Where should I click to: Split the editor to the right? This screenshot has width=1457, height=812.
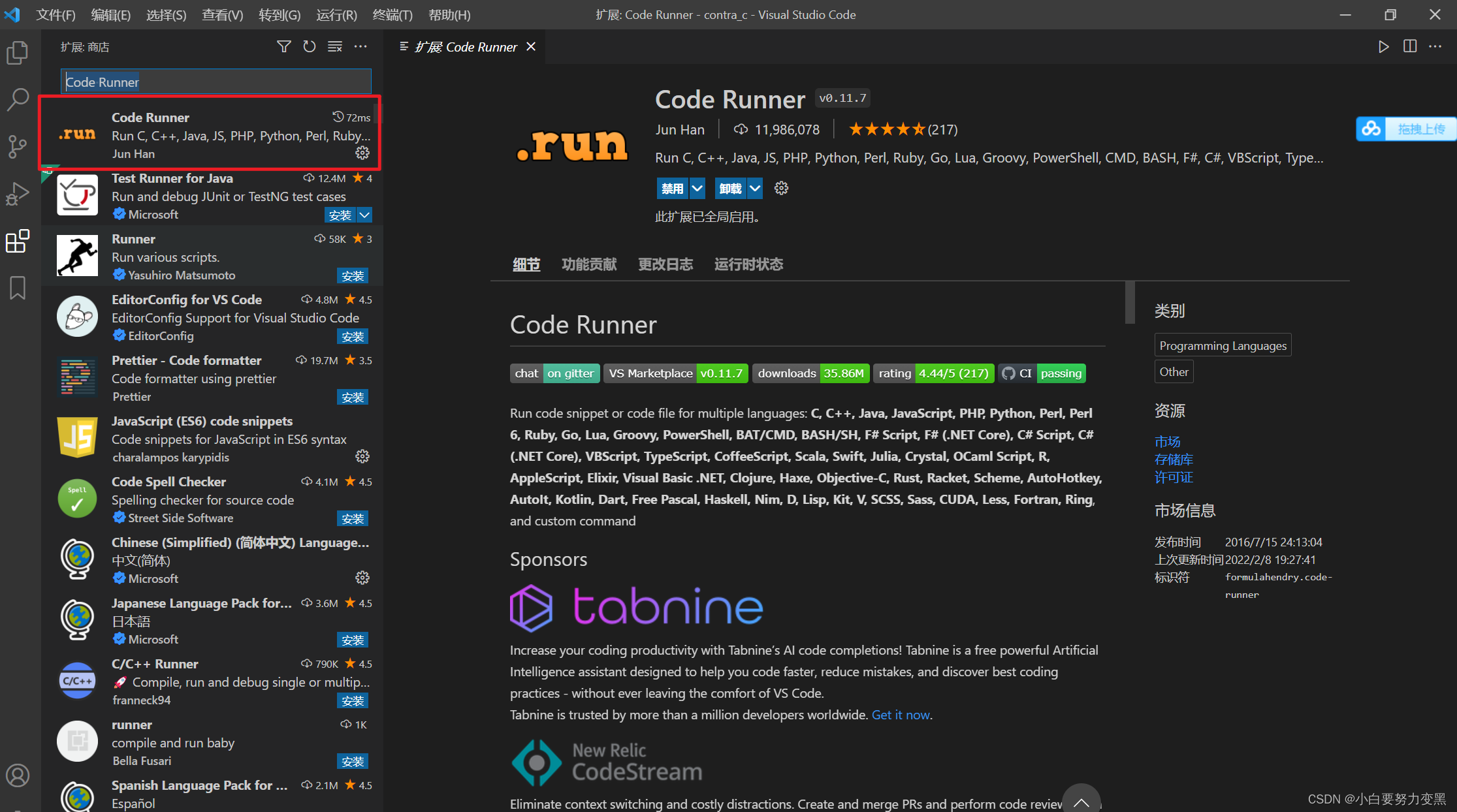1410,47
